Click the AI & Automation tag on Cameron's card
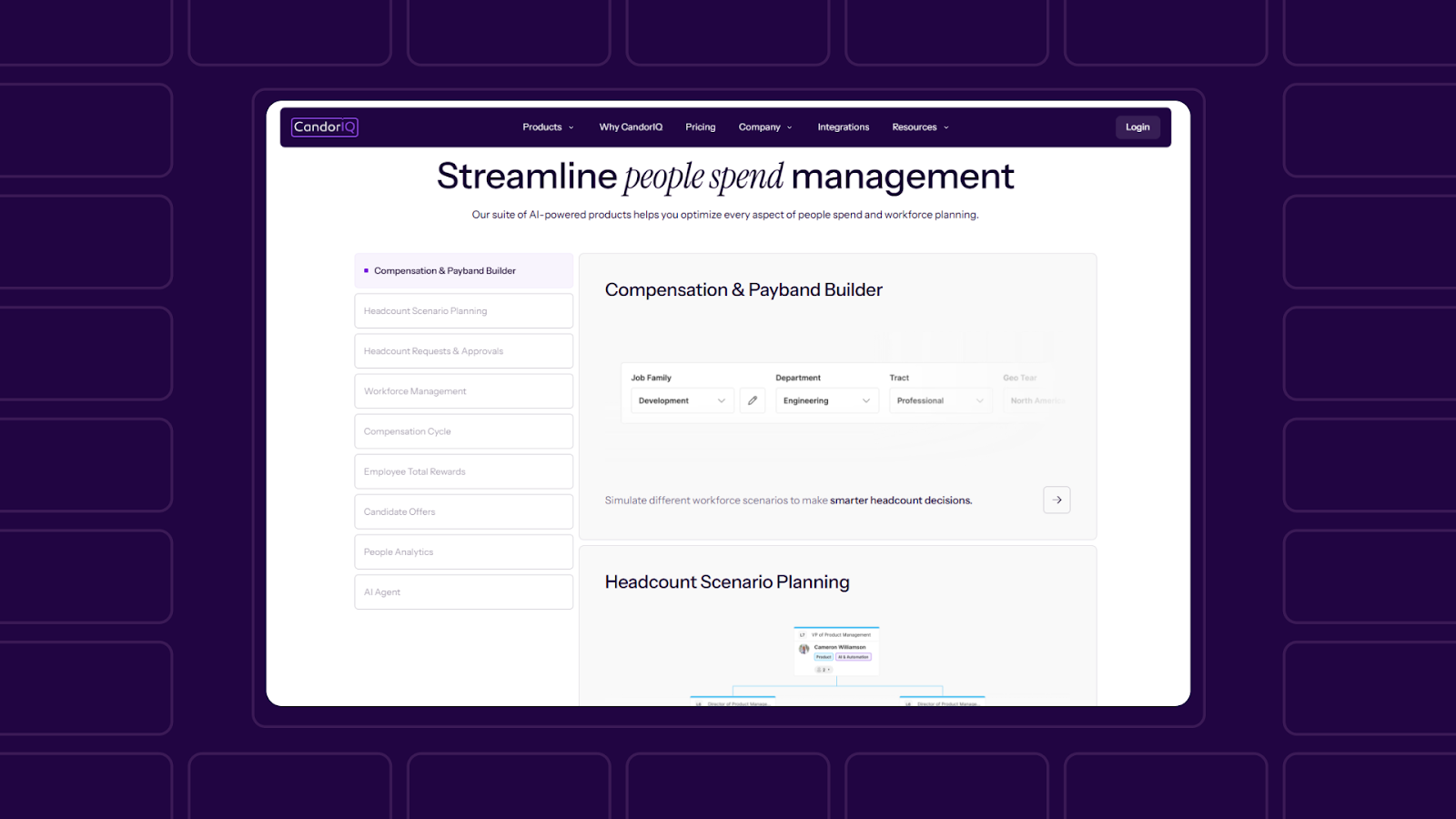Screen dimensions: 1456x819 pyautogui.click(x=854, y=657)
